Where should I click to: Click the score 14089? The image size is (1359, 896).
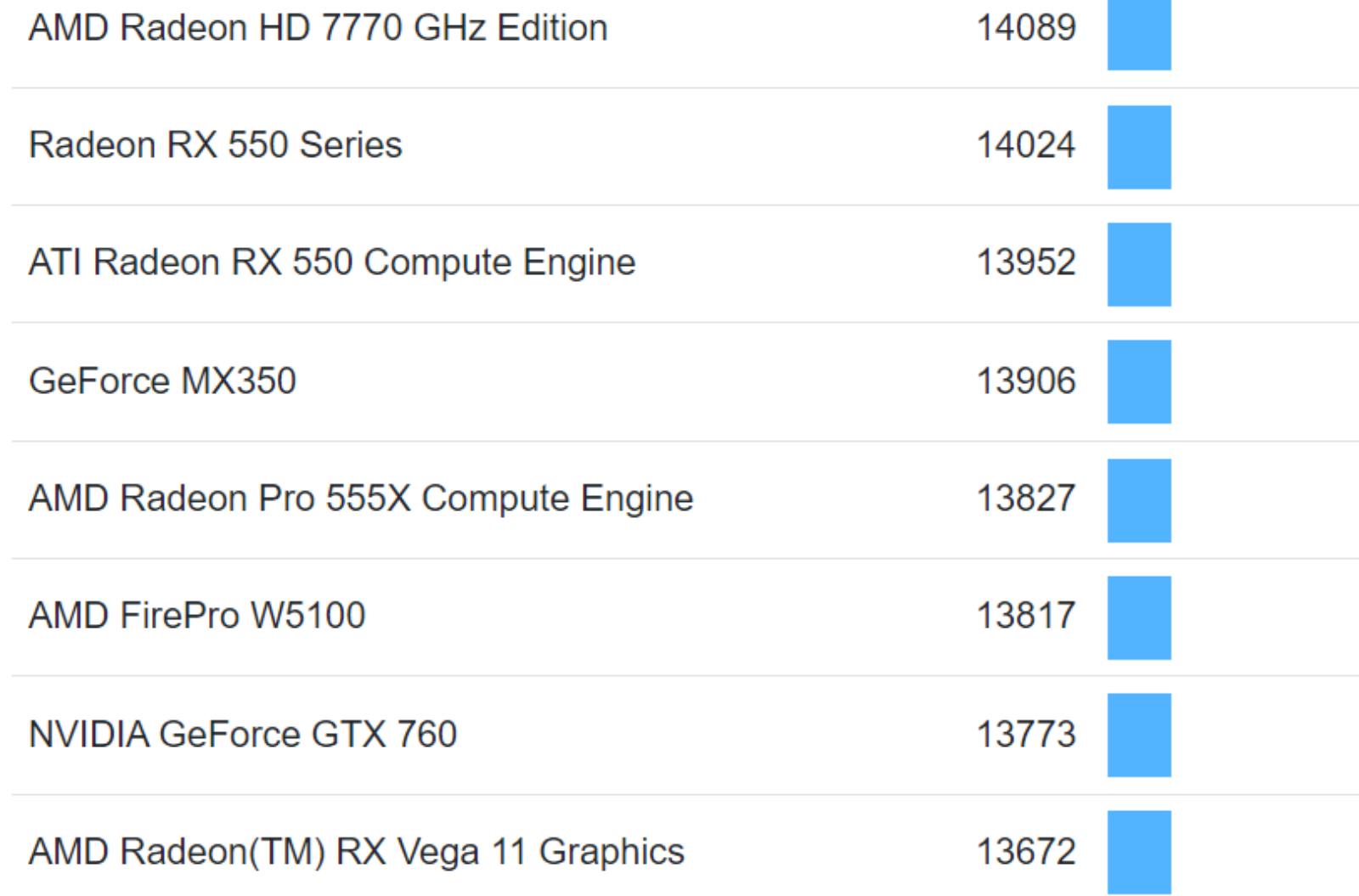(x=1025, y=27)
